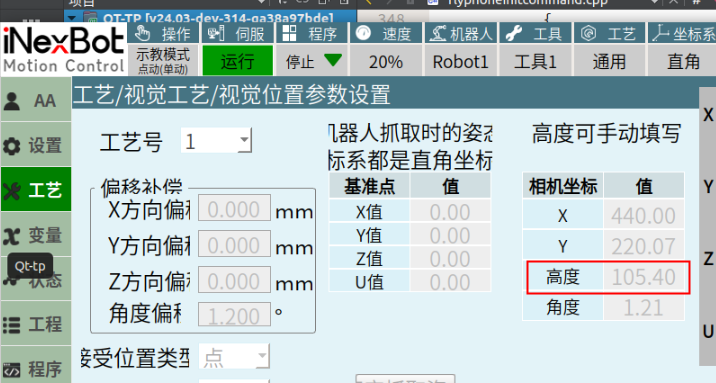This screenshot has width=716, height=383.
Task: Click the Y方向偏移 input field
Action: click(x=234, y=244)
